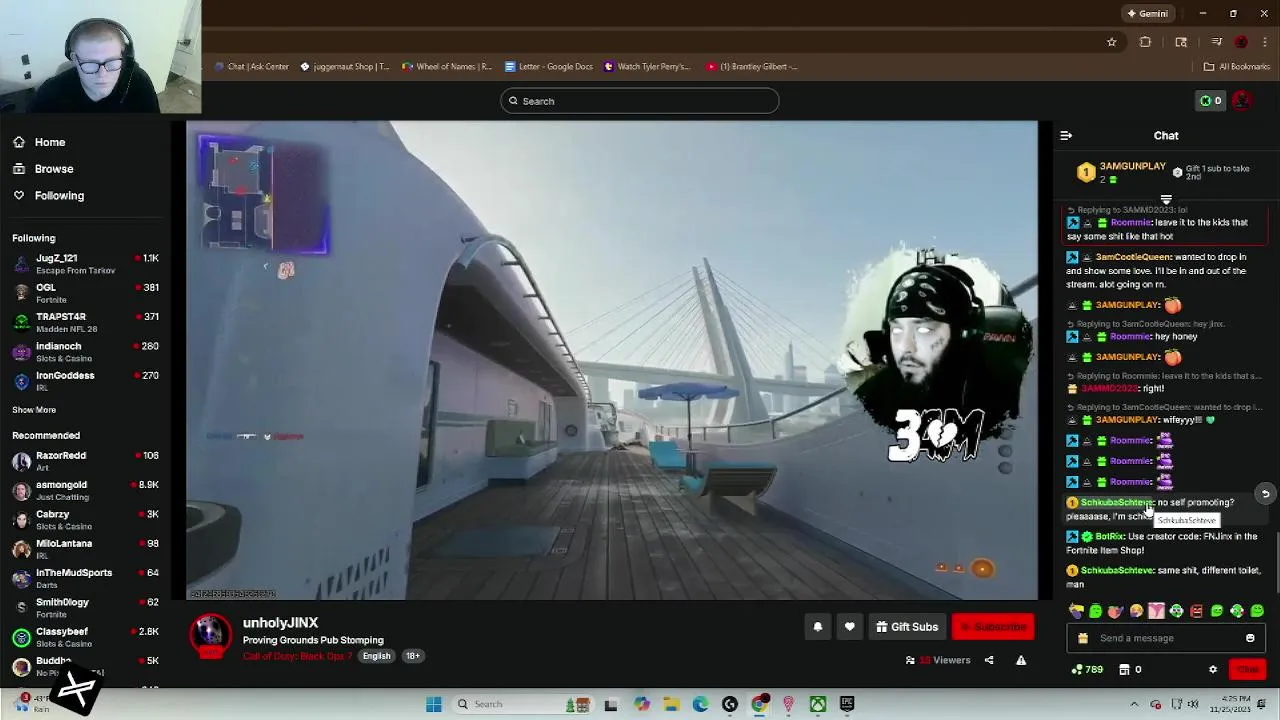The width and height of the screenshot is (1280, 720).
Task: Open Chrome three-dot menu
Action: [1264, 42]
